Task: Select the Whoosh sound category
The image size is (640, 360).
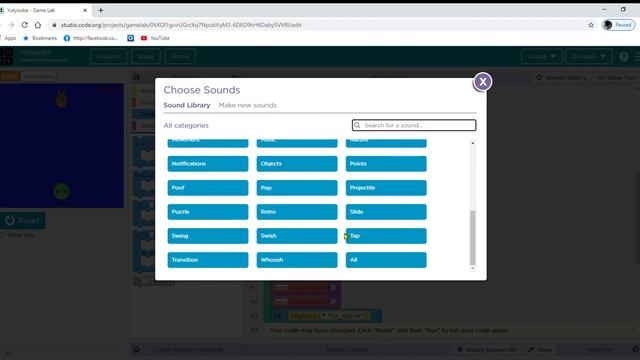Action: [x=297, y=260]
